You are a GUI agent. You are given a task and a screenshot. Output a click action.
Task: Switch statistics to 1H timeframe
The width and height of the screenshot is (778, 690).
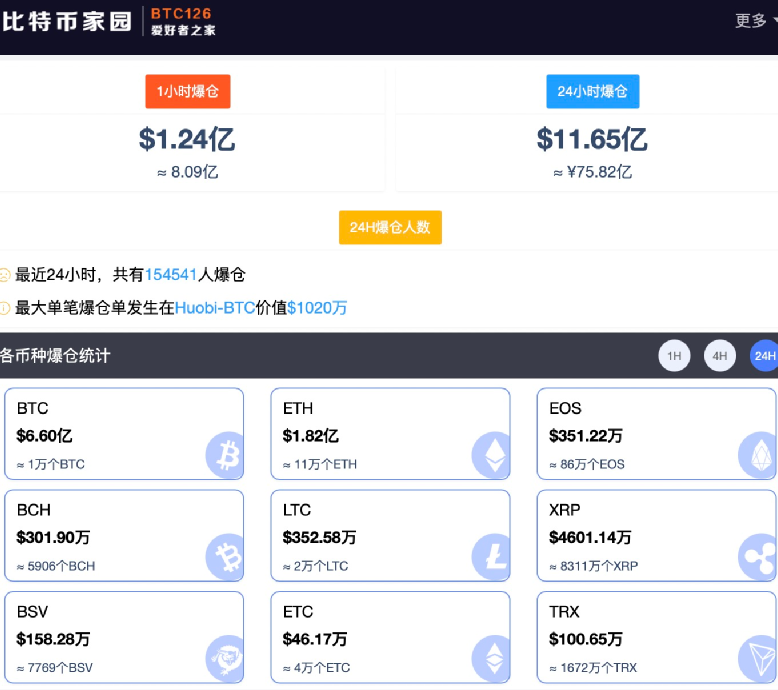point(674,356)
